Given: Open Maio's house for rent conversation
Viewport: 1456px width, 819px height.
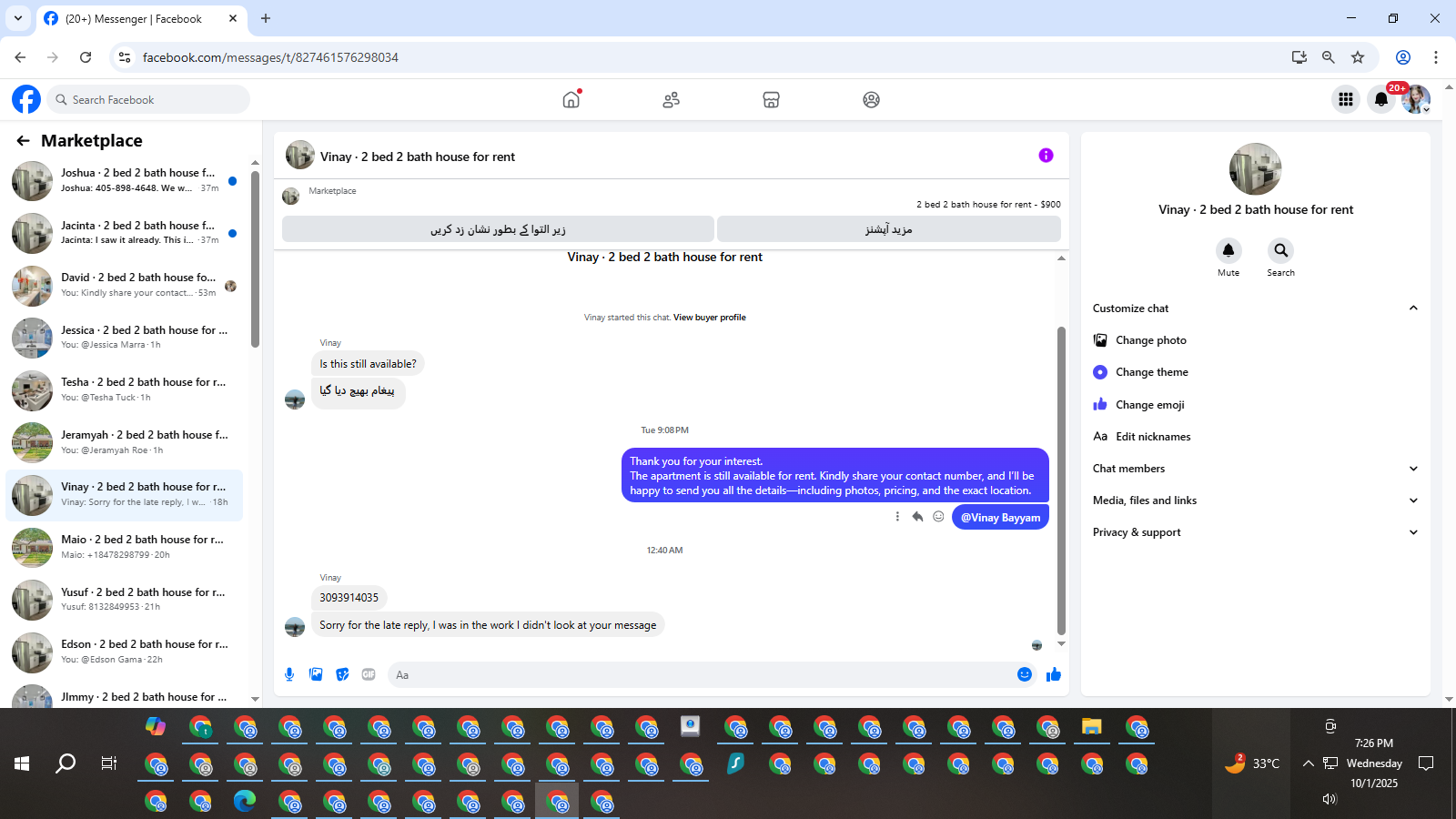Looking at the screenshot, I should point(125,547).
